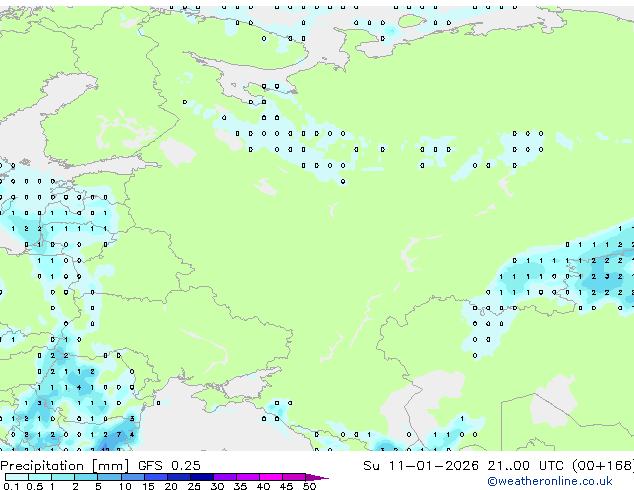
Task: Select the 25–30 mm dark blue legend swatch
Action: [201, 477]
